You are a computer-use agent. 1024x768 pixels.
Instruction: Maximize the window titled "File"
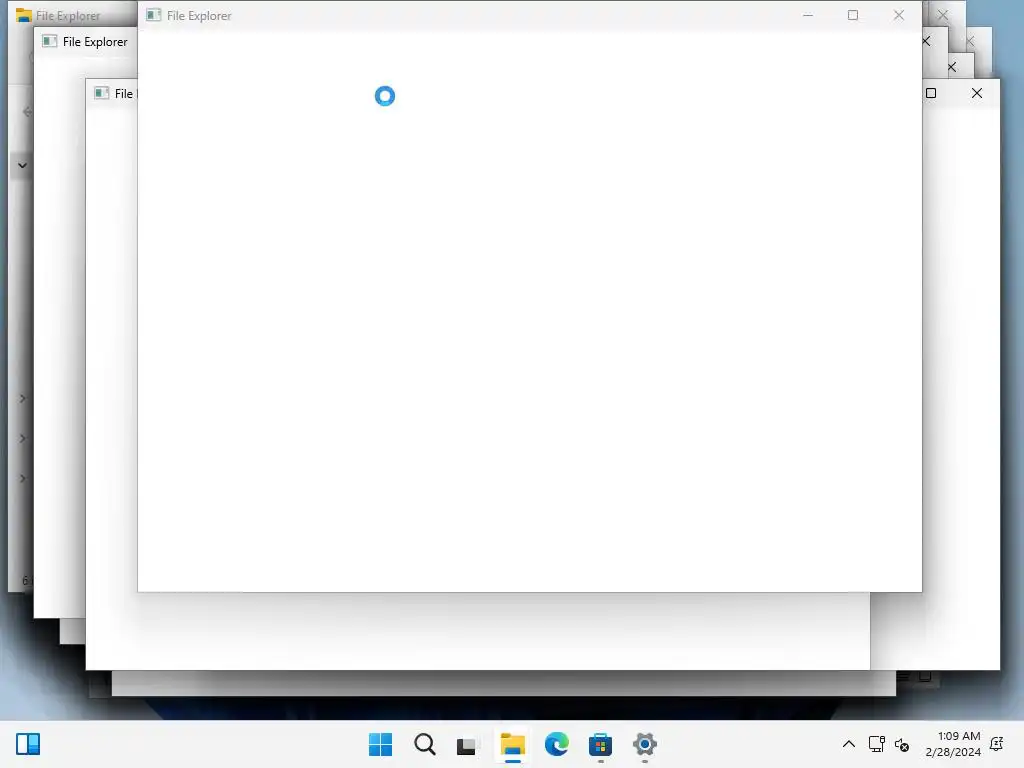pyautogui.click(x=931, y=93)
